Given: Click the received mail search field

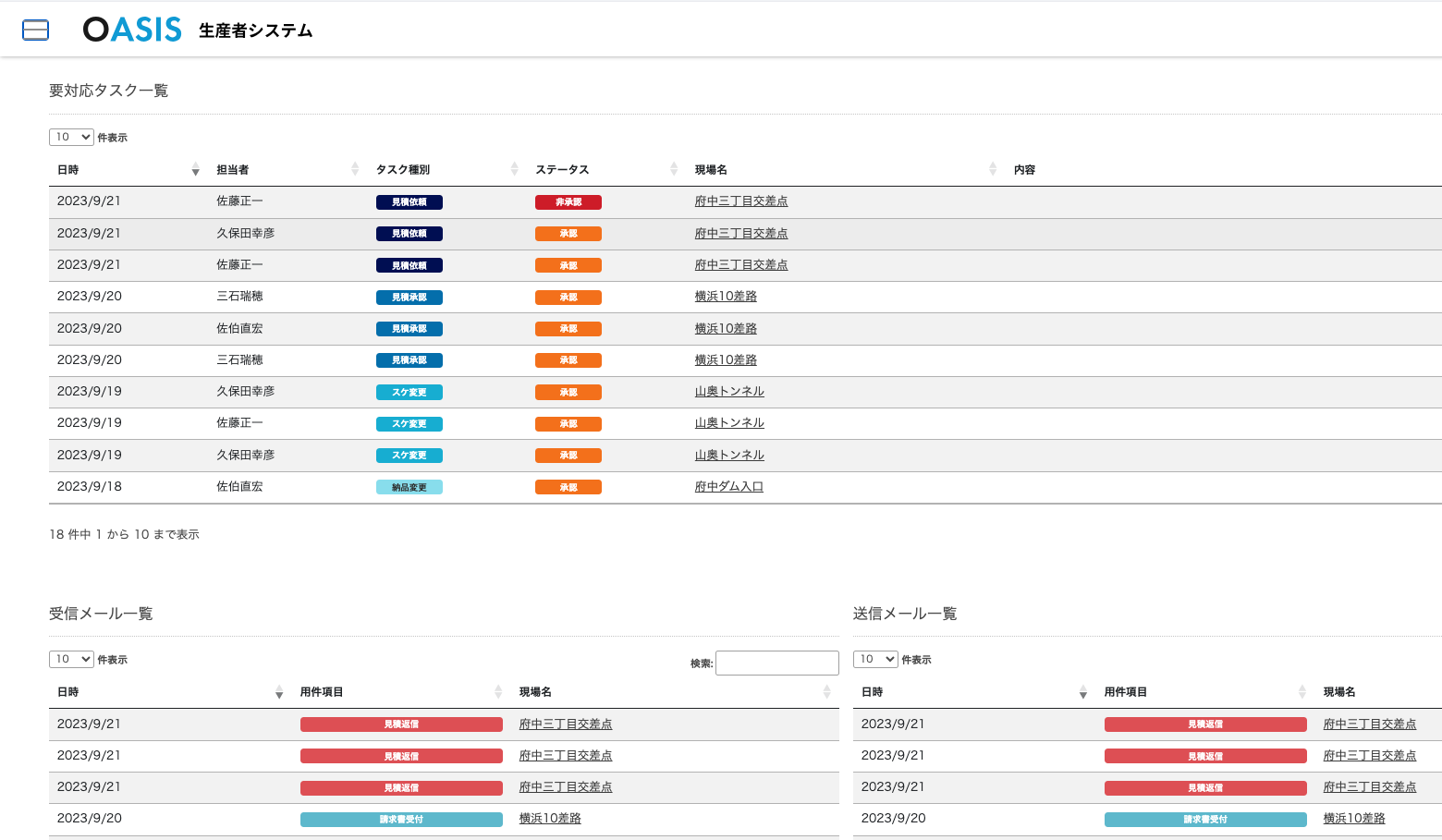Looking at the screenshot, I should tap(776, 663).
